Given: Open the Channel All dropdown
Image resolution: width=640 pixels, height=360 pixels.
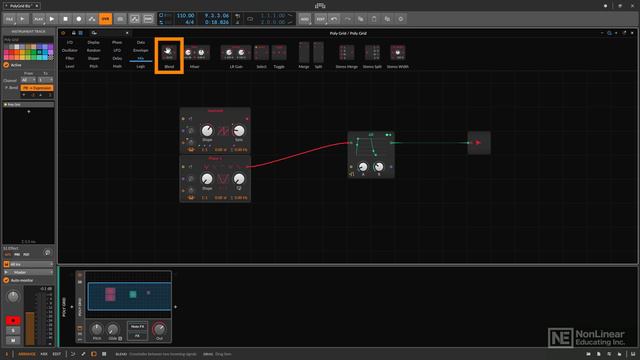Looking at the screenshot, I should pos(28,80).
